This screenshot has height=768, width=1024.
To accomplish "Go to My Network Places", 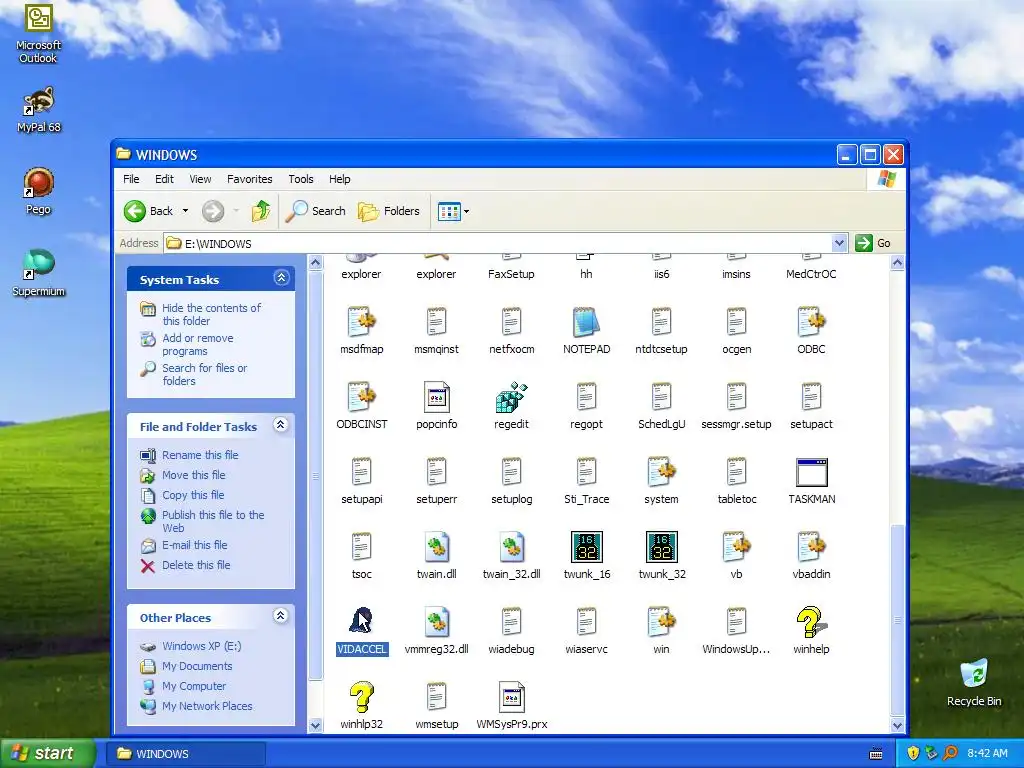I will [x=207, y=706].
